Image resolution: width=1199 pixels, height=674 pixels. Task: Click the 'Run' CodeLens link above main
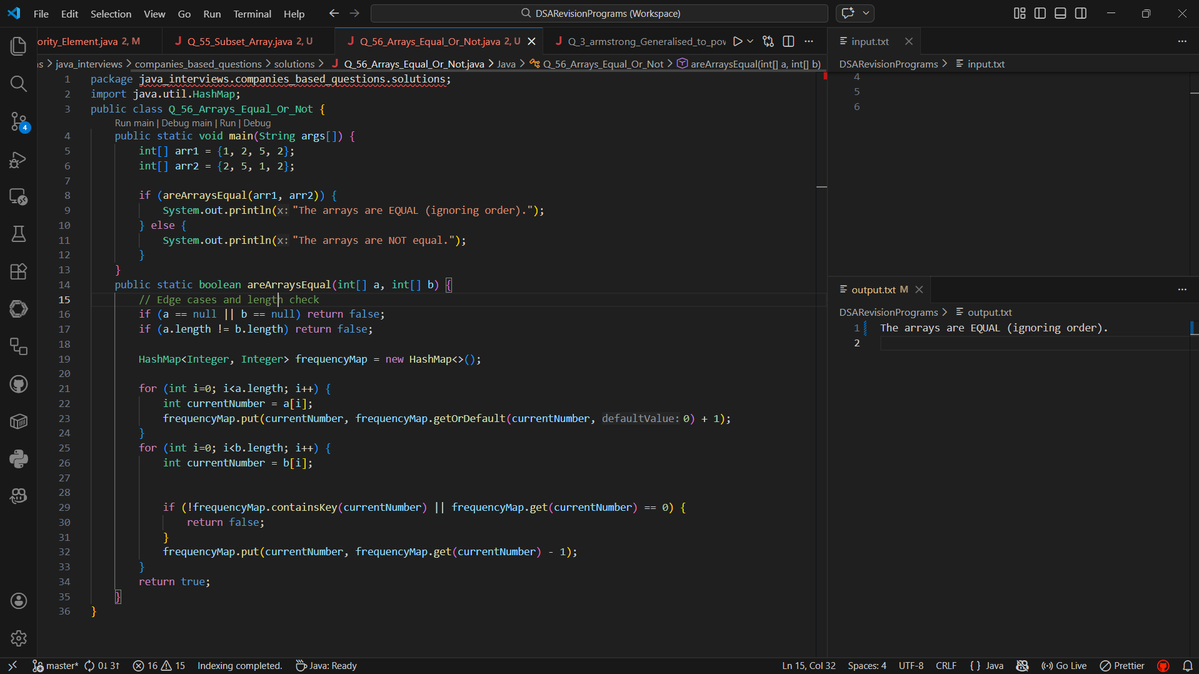click(x=228, y=122)
